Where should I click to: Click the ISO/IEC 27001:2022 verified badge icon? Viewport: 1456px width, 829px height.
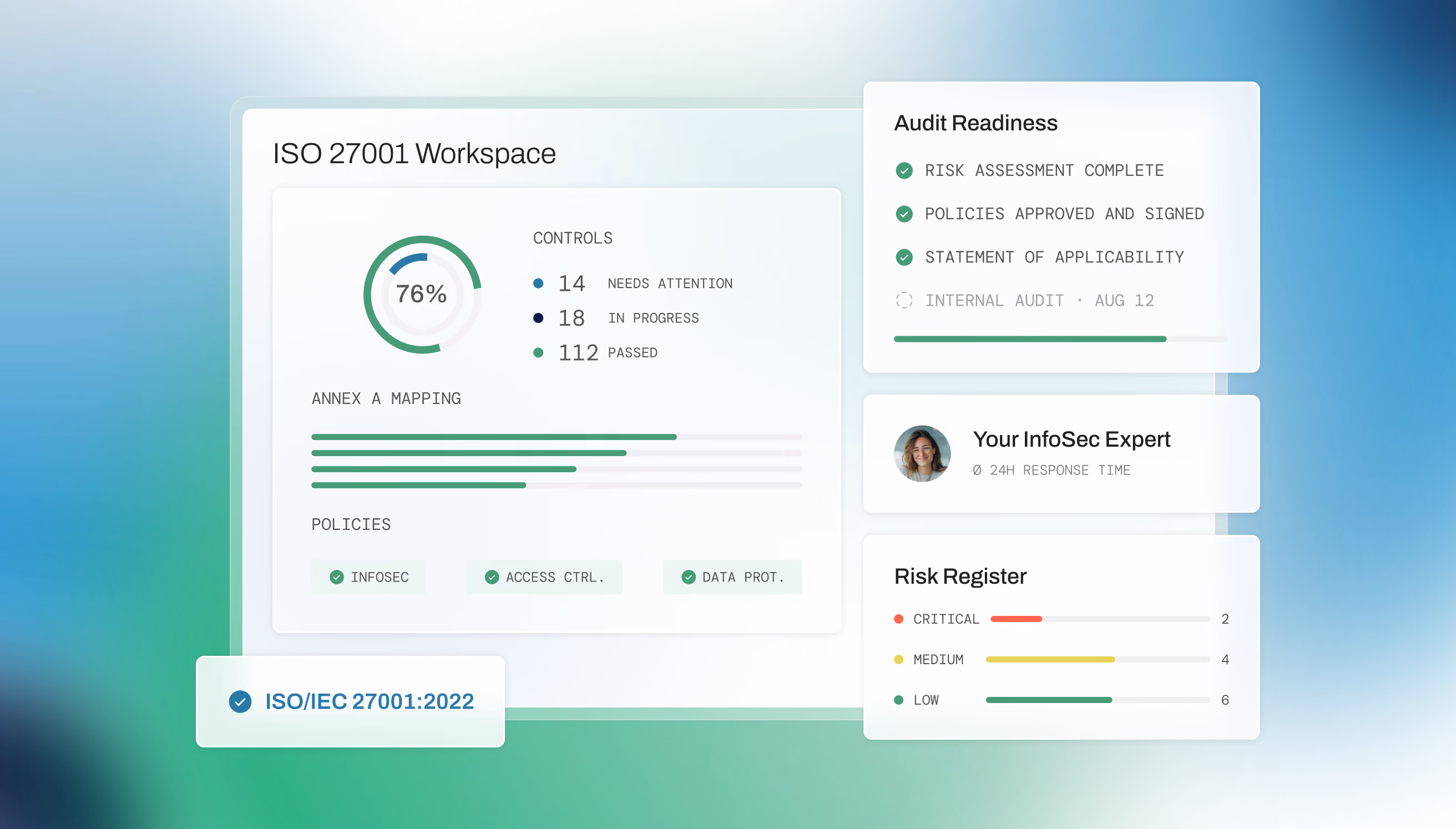click(x=240, y=701)
